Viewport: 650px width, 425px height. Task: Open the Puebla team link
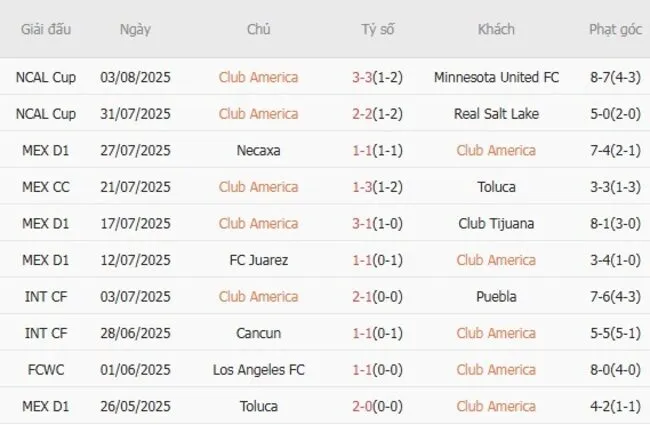coord(496,297)
